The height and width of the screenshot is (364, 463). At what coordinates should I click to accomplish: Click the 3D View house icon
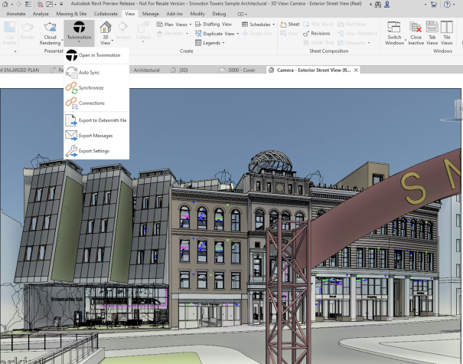pos(106,27)
